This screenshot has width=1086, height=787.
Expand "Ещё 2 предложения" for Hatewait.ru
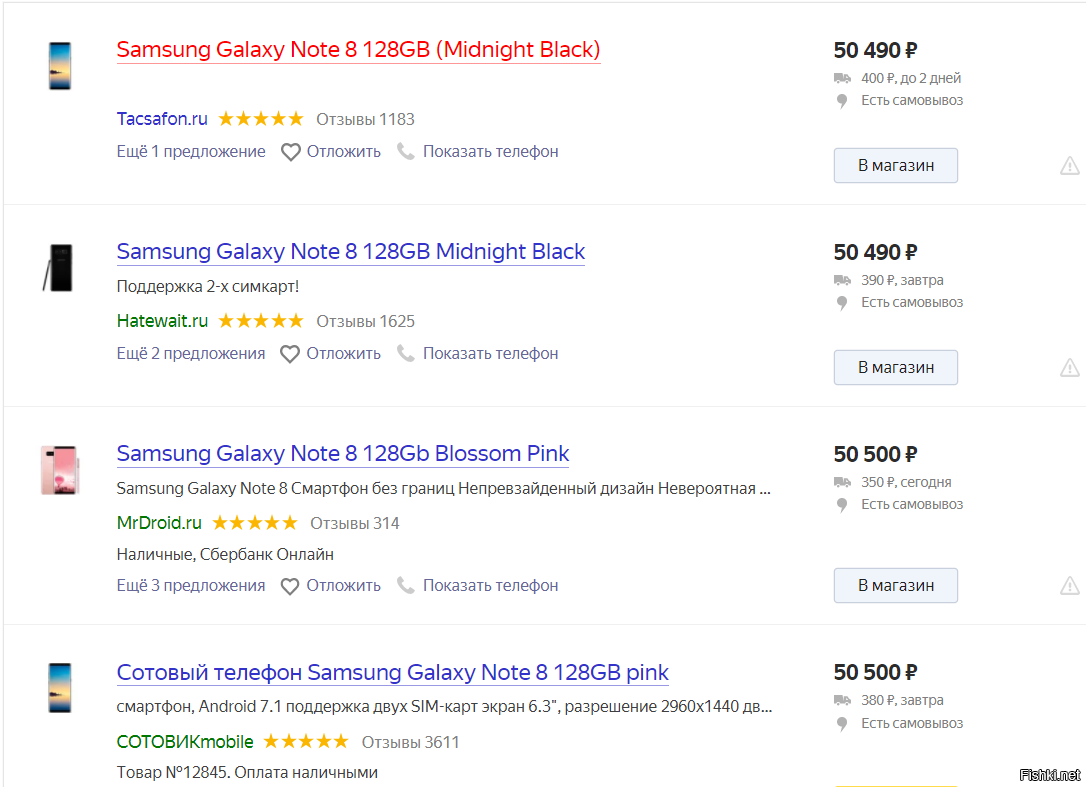(191, 354)
